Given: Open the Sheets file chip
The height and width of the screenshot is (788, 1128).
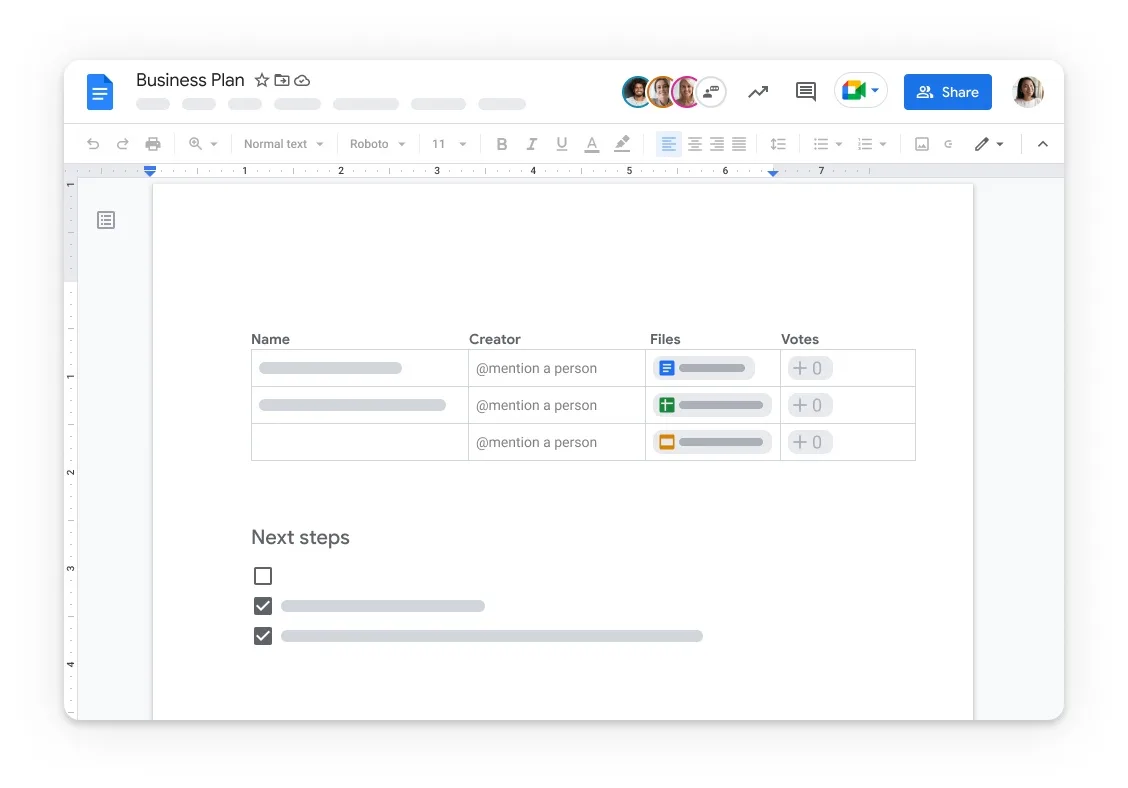Looking at the screenshot, I should [x=712, y=405].
